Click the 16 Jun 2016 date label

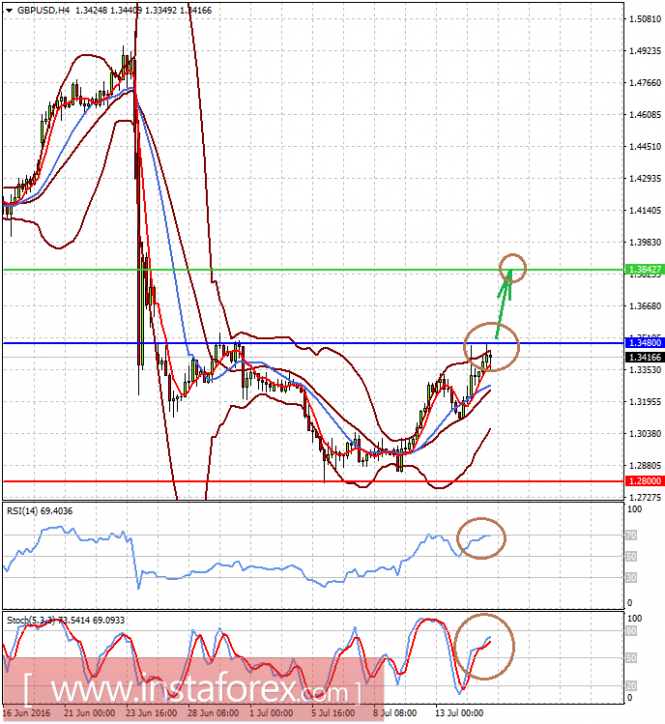[26, 713]
